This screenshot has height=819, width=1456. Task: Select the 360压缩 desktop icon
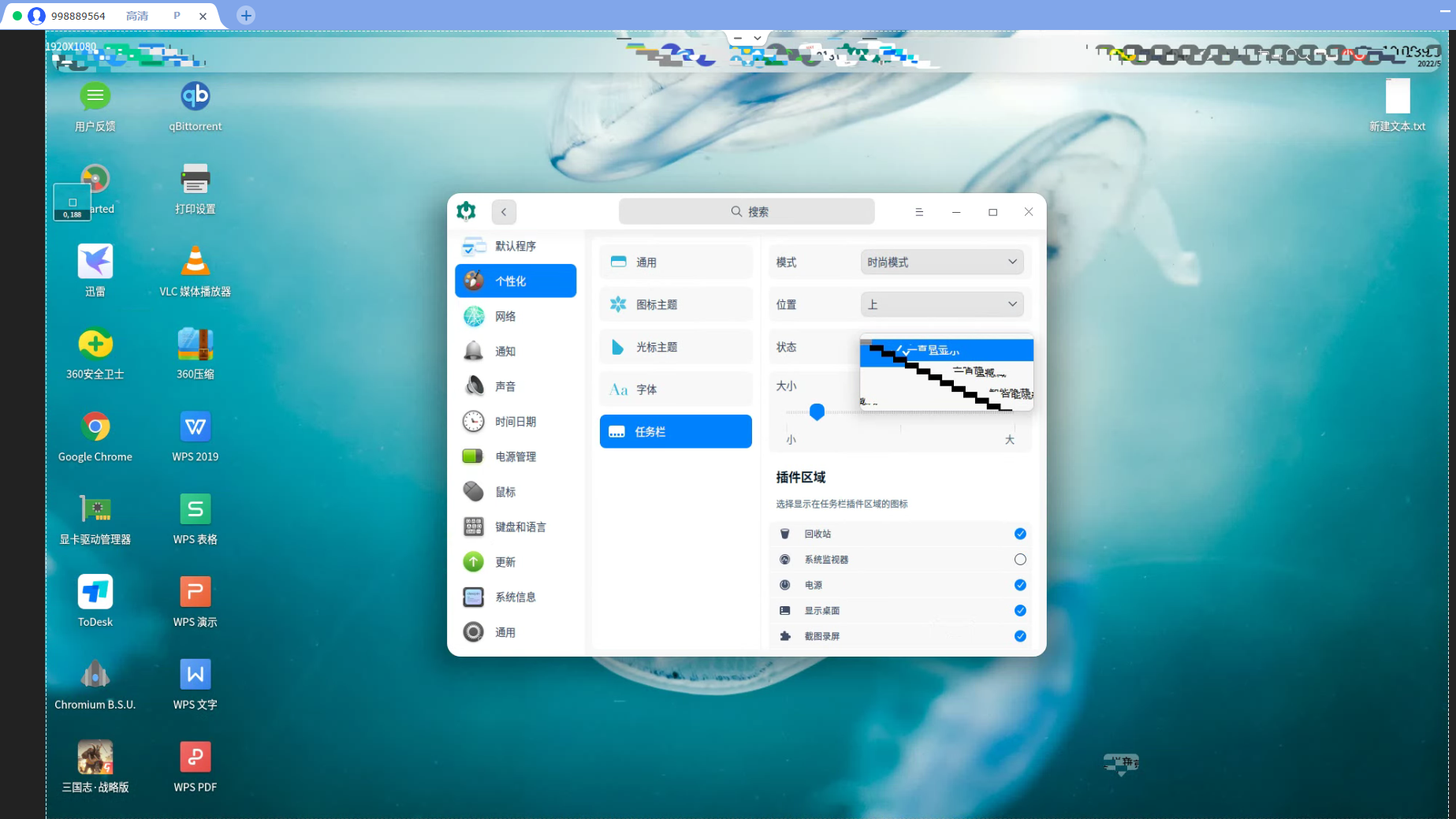click(195, 354)
